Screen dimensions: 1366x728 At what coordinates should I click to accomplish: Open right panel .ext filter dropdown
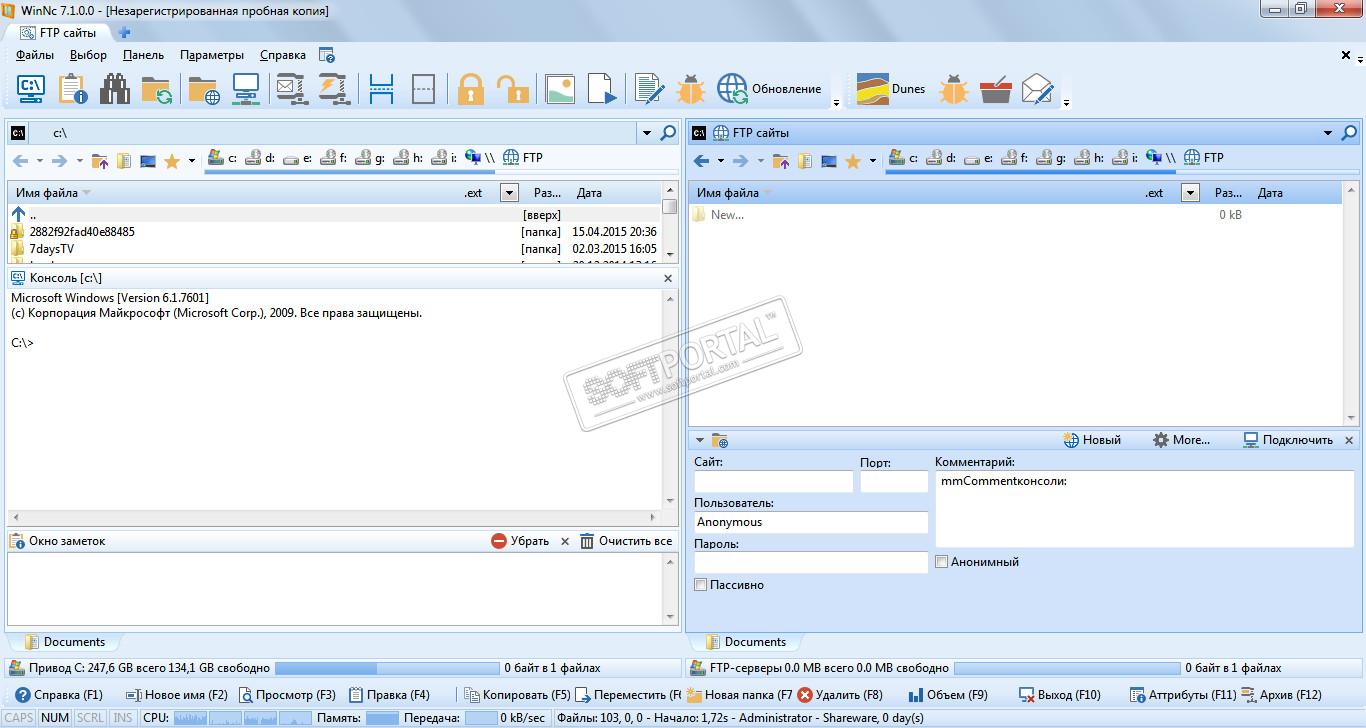[1190, 193]
